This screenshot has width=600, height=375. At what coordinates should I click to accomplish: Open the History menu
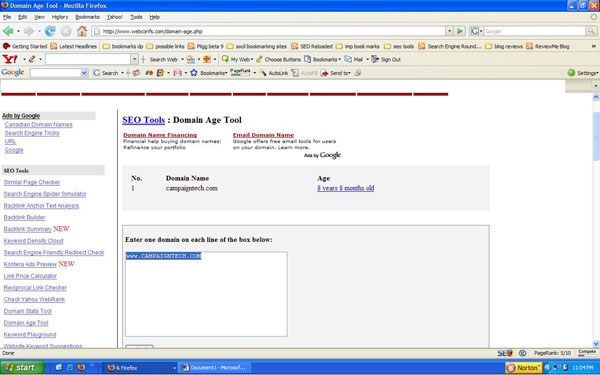[60, 17]
